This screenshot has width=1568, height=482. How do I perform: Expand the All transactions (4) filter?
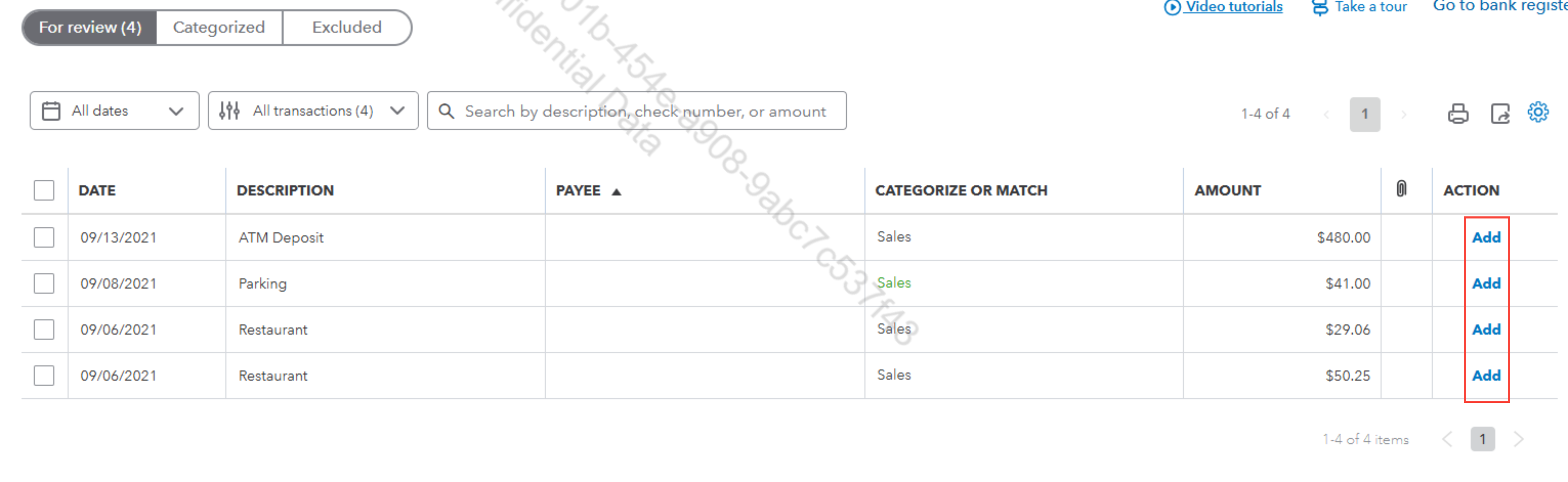(313, 111)
